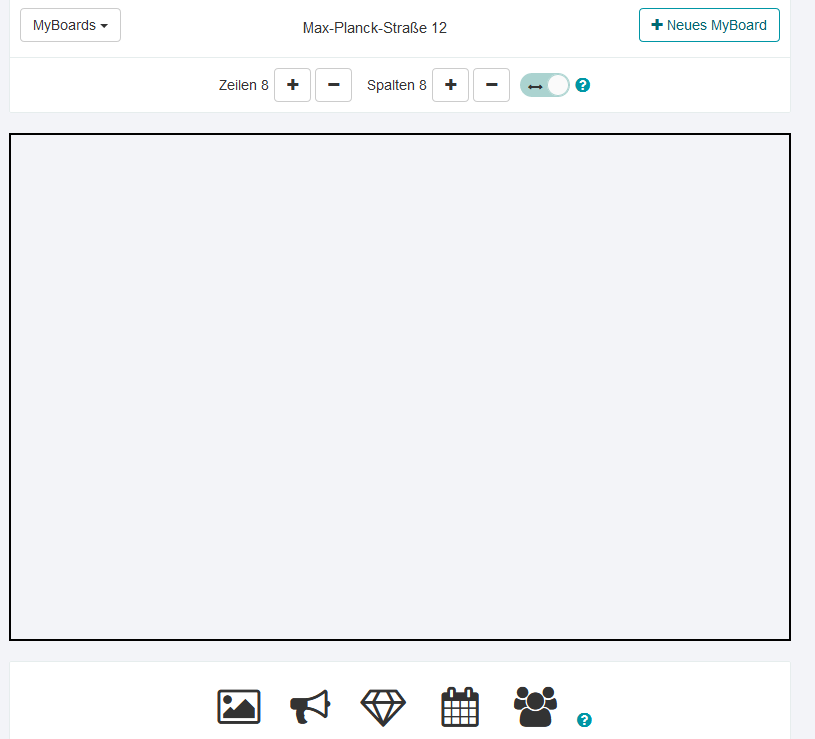The image size is (815, 739).
Task: Toggle the horizontal arrows width switch
Action: [544, 85]
